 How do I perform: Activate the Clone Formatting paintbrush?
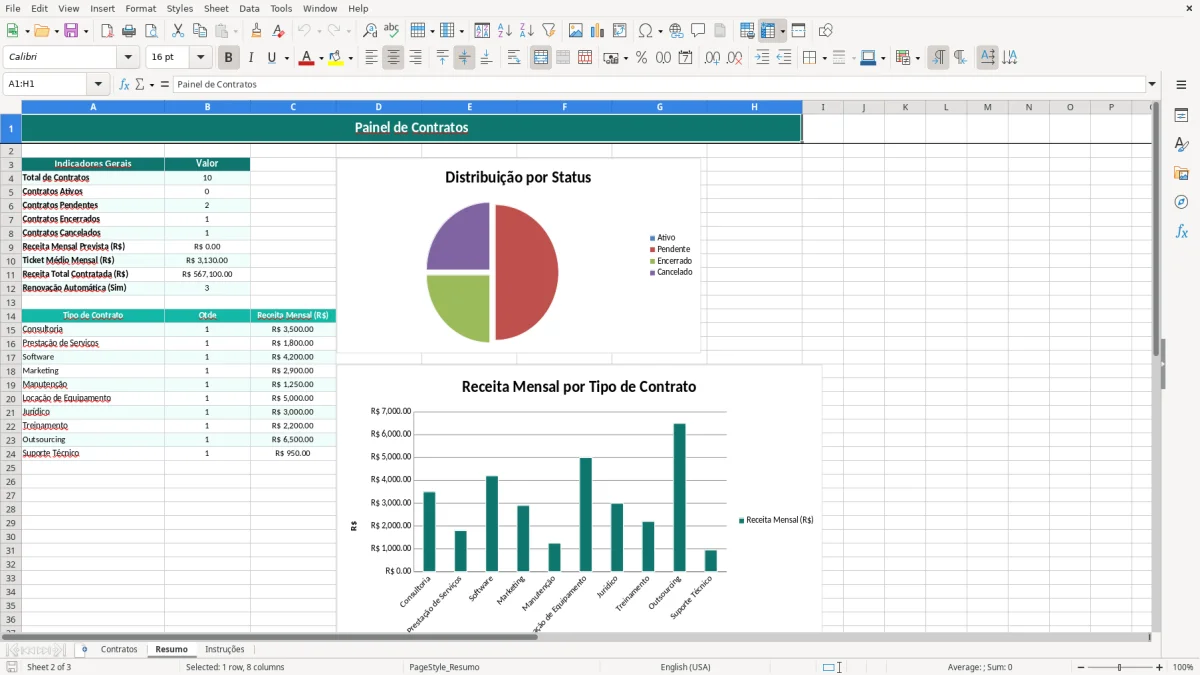point(256,31)
